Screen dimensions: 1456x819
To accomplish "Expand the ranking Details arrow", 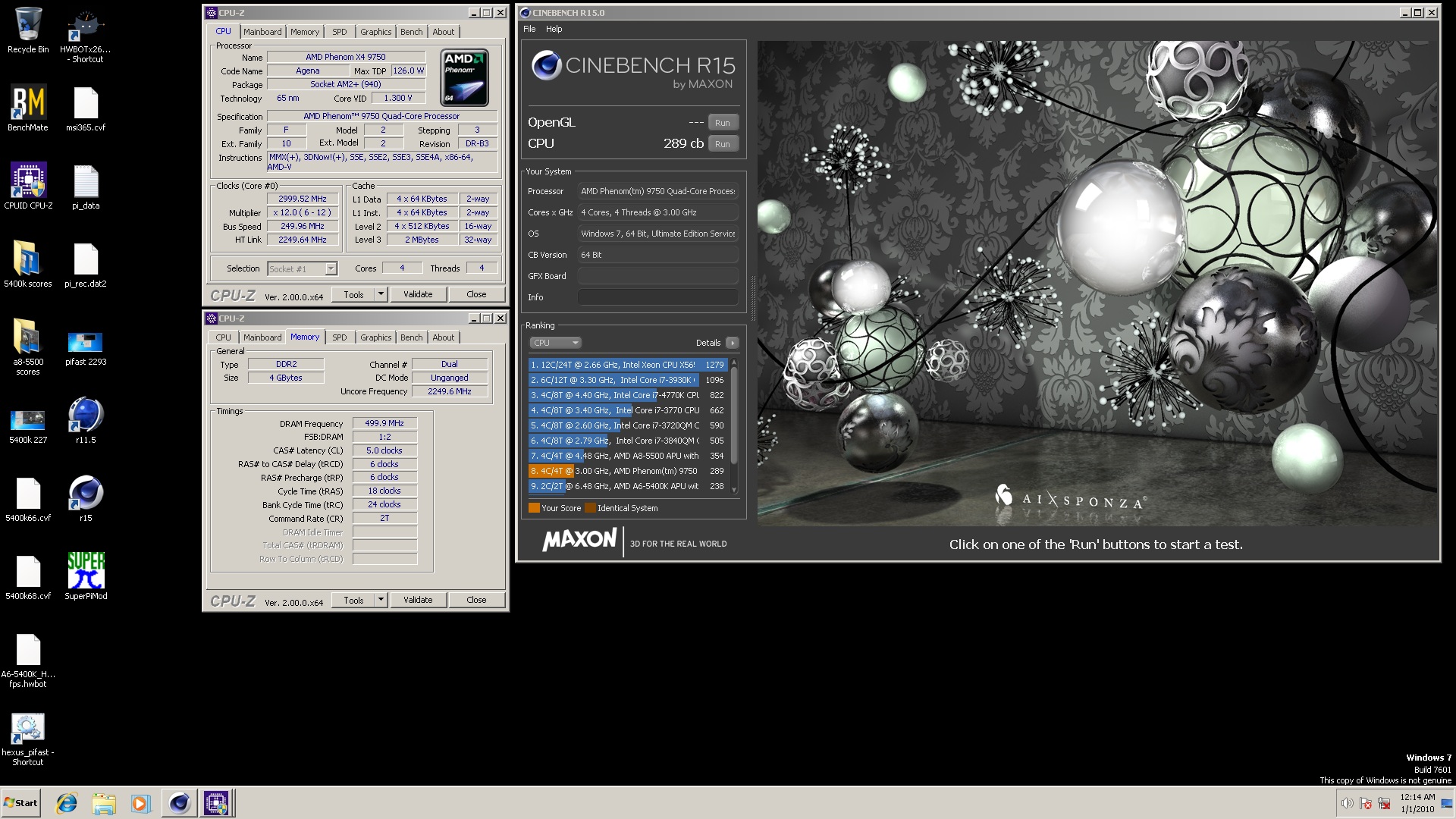I will 732,343.
